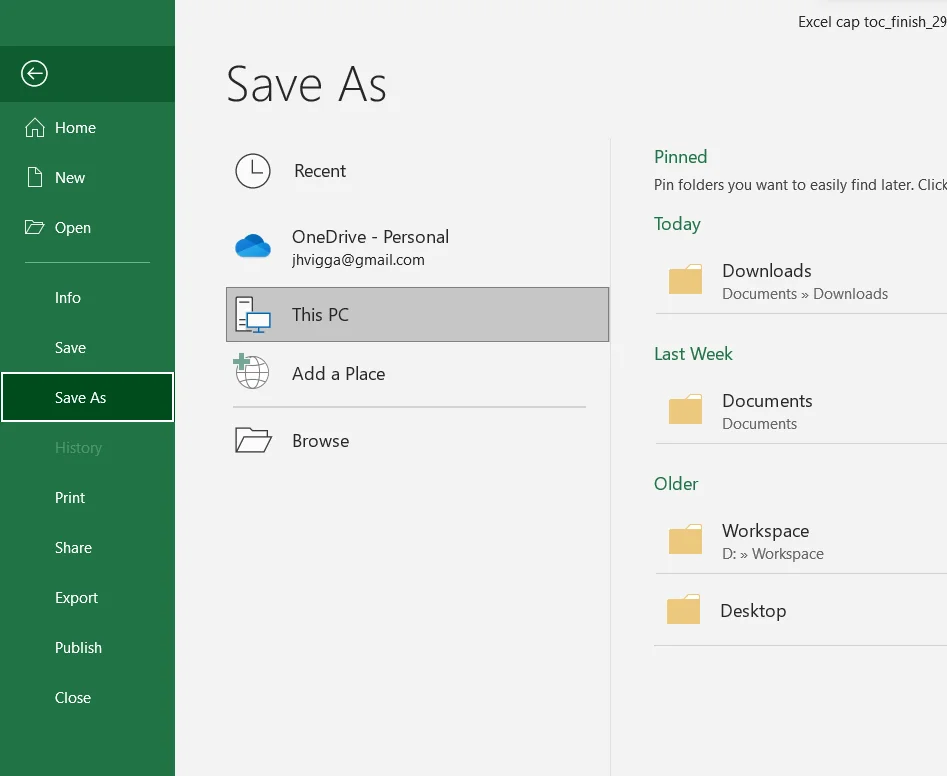Screen dimensions: 947x776
Task: Open the Print page
Action: (x=88, y=498)
